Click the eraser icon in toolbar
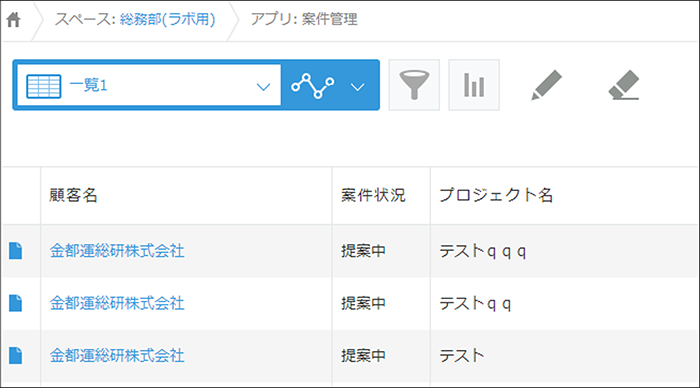 (x=624, y=85)
